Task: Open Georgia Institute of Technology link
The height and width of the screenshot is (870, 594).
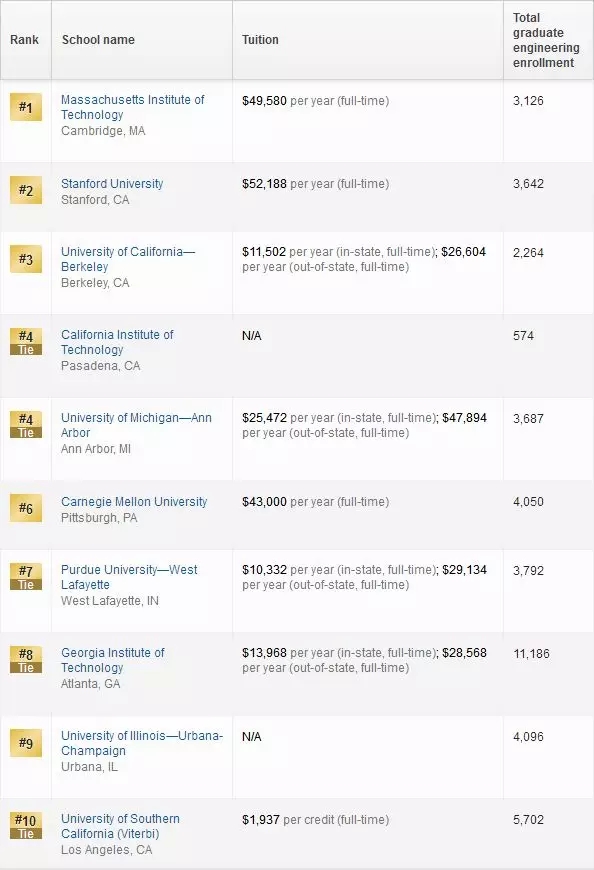Action: pos(113,660)
